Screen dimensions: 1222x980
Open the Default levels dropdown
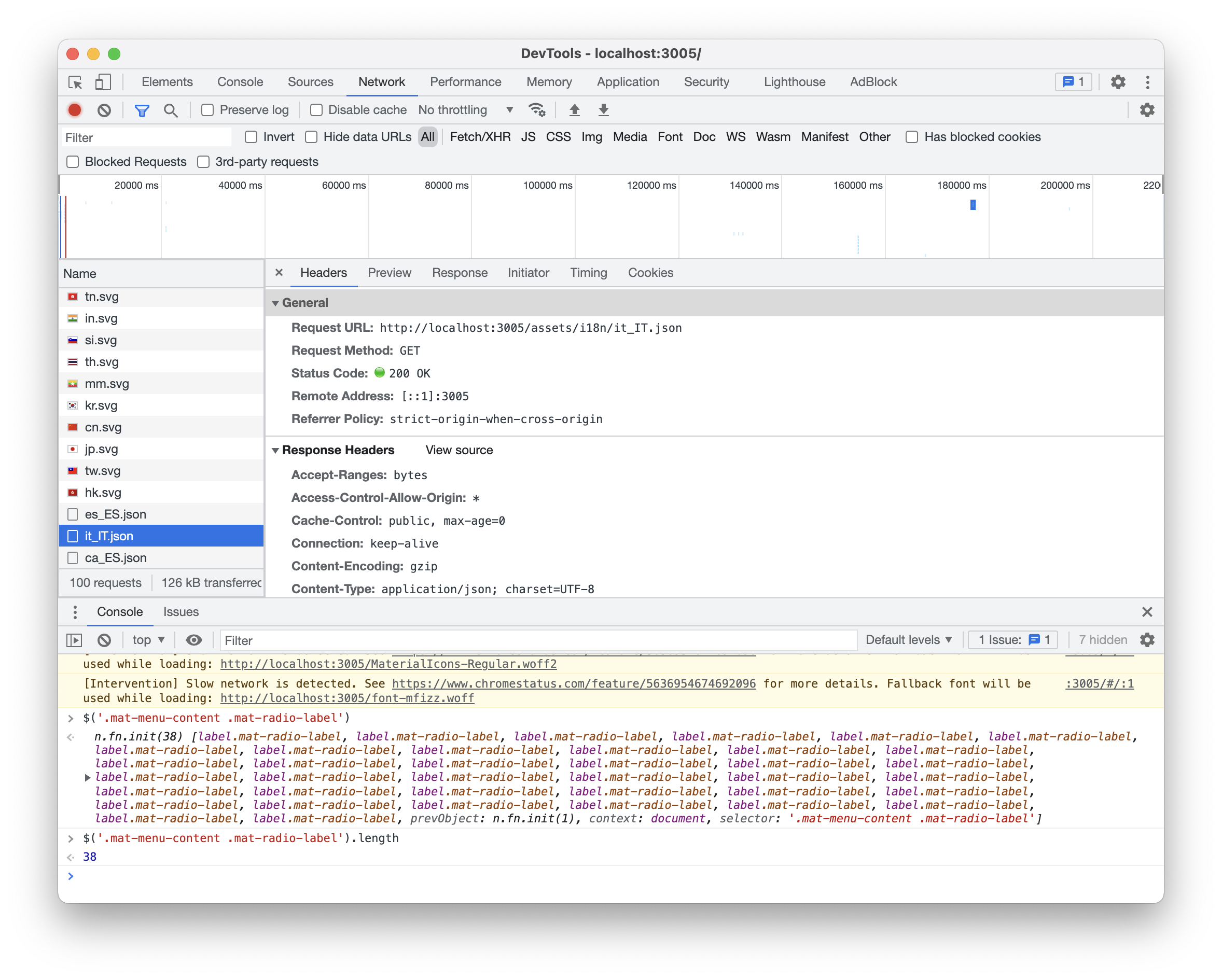[909, 639]
